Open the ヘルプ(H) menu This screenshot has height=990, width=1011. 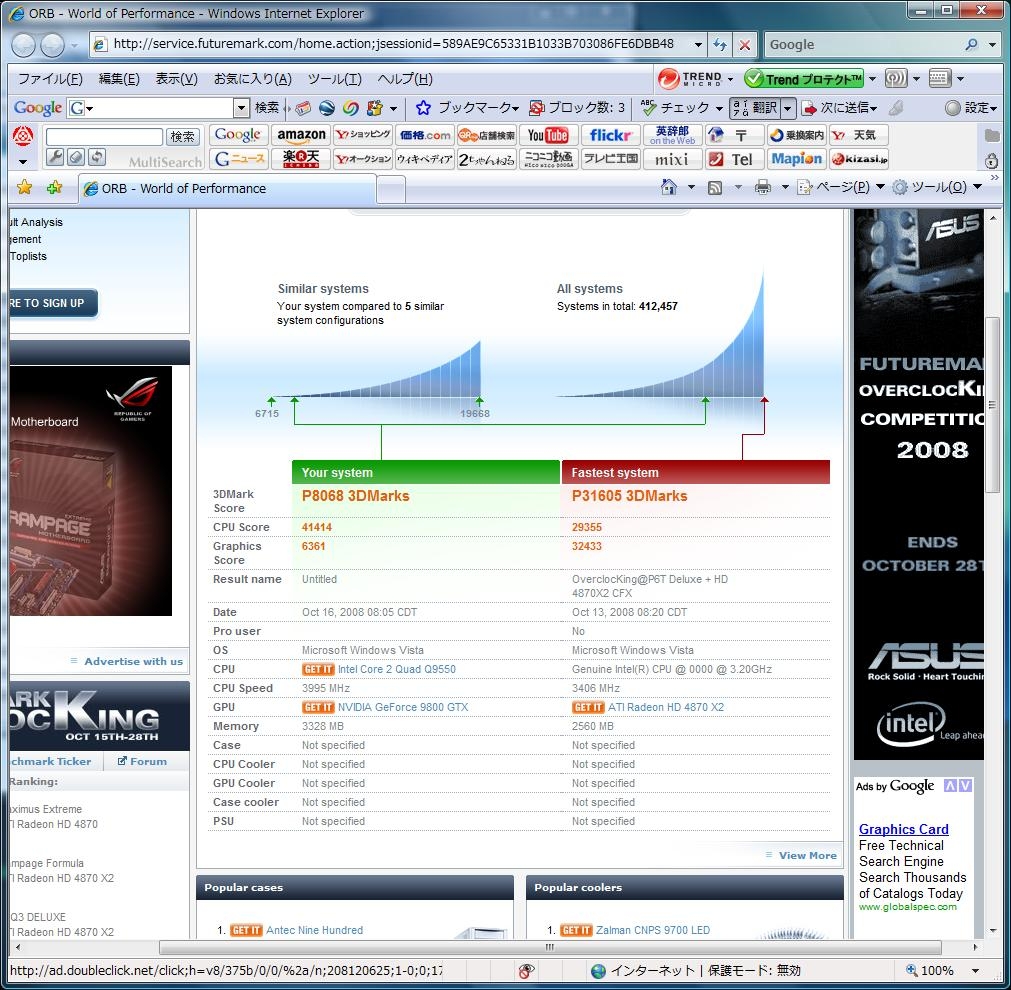(405, 79)
